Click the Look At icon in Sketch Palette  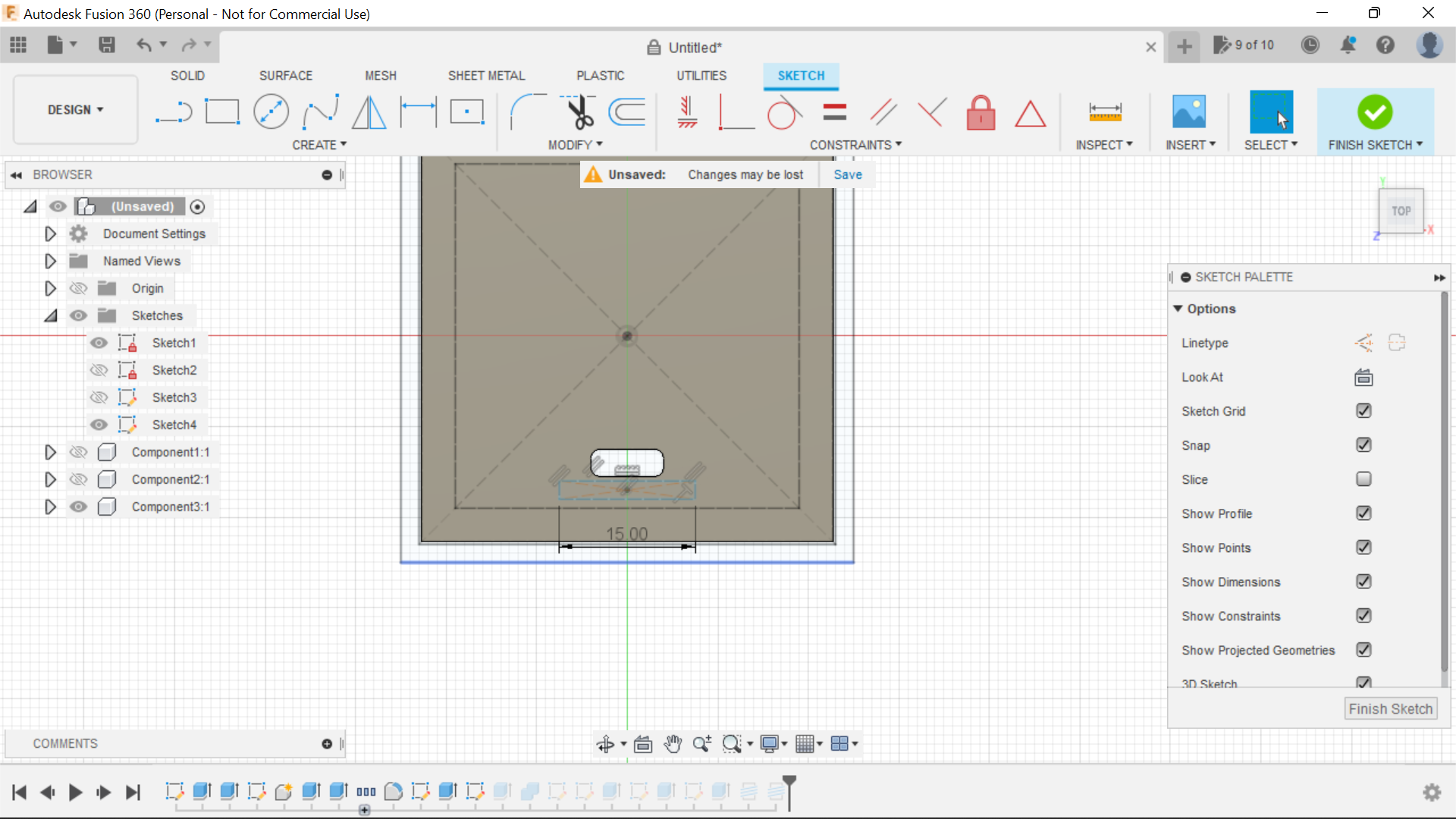[1363, 377]
